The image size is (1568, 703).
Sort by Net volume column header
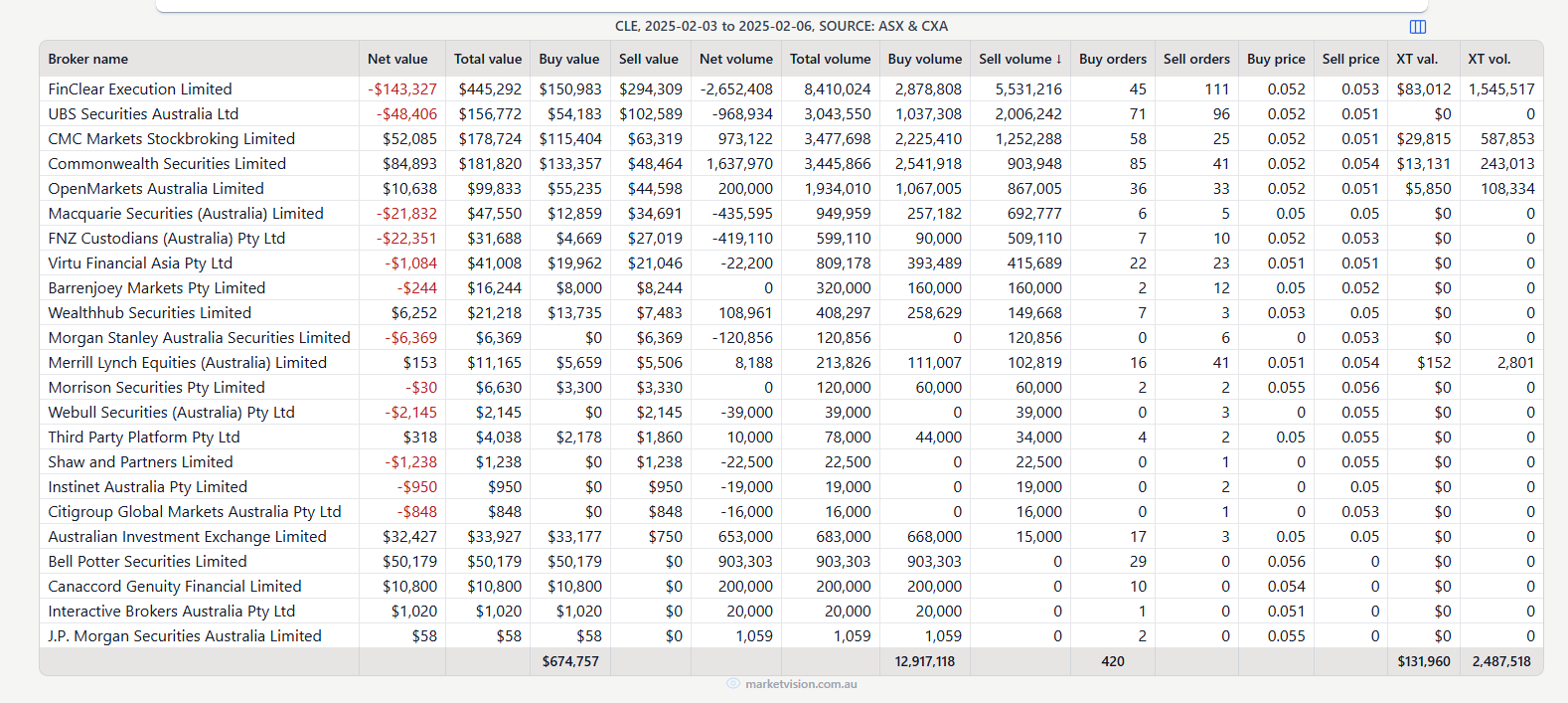(736, 59)
